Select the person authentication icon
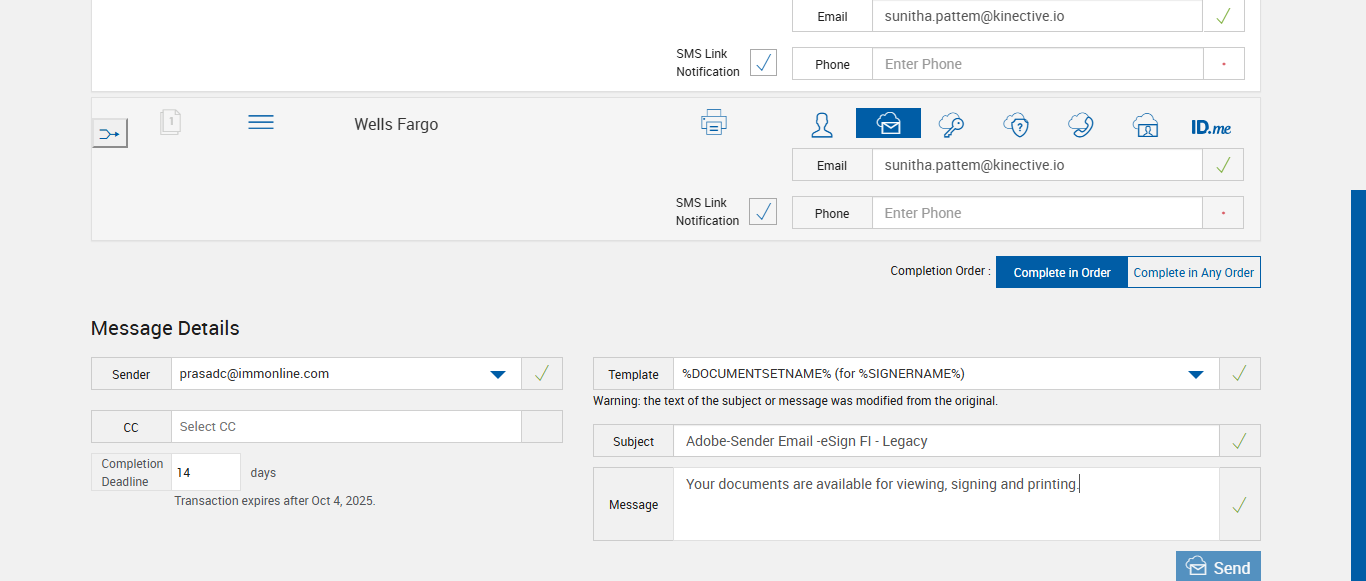The image size is (1366, 581). click(x=822, y=125)
